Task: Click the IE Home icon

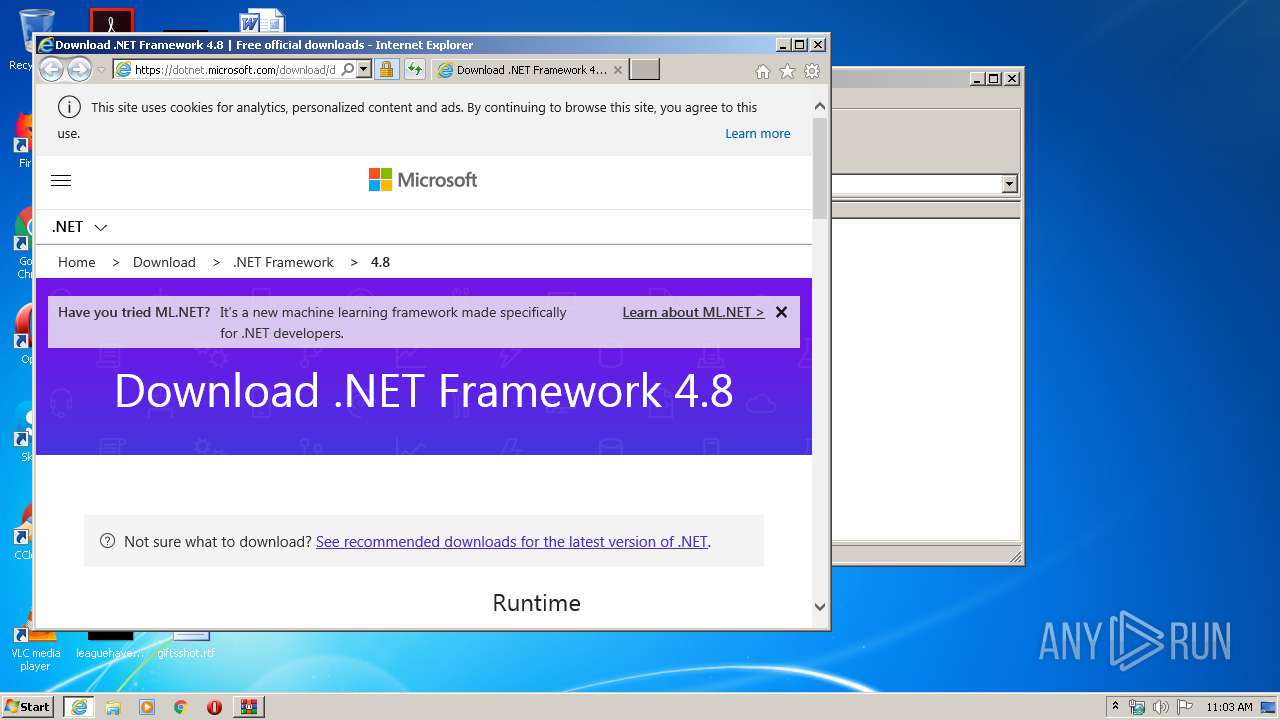Action: pyautogui.click(x=762, y=71)
